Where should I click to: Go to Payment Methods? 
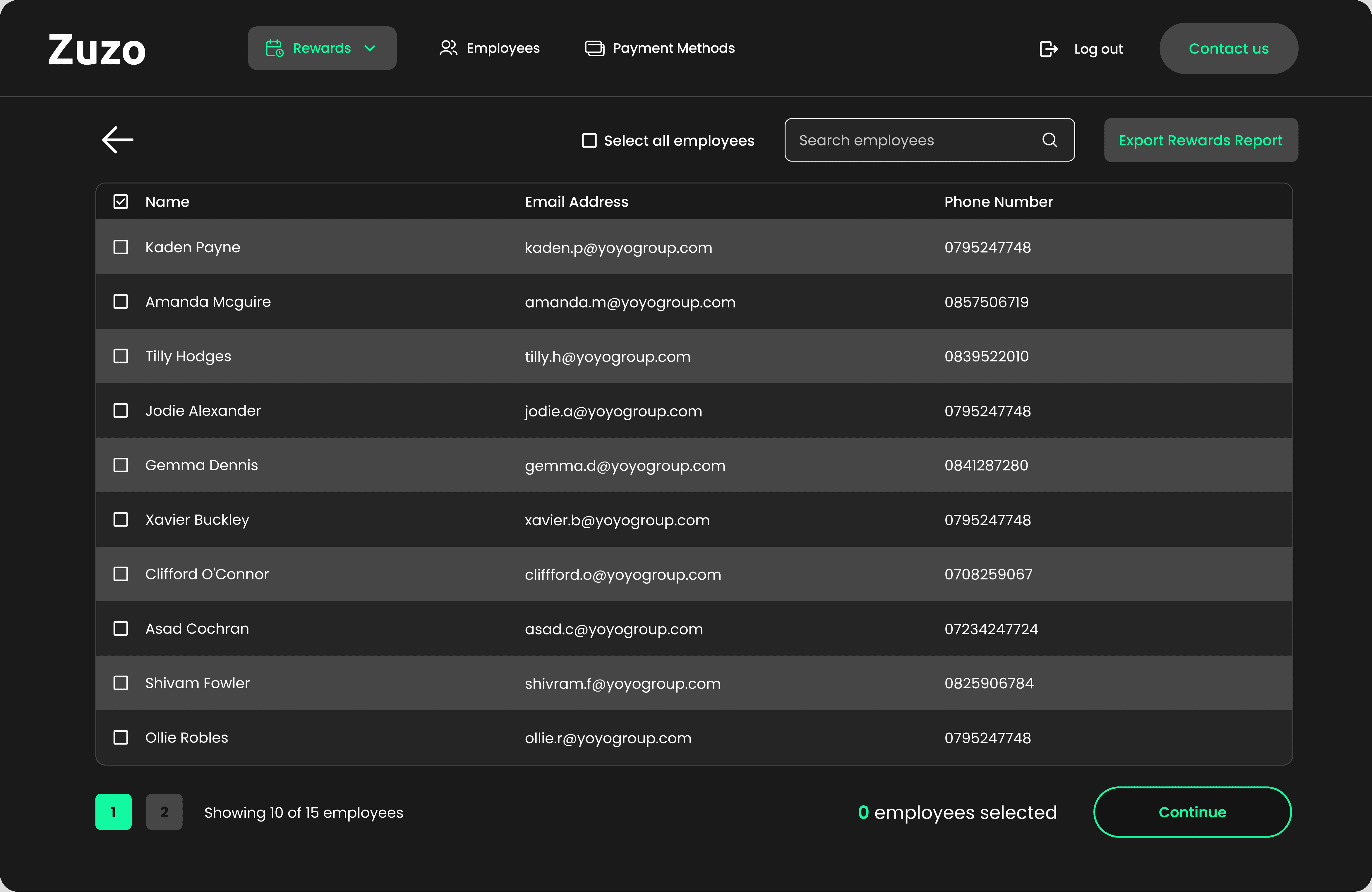(673, 49)
